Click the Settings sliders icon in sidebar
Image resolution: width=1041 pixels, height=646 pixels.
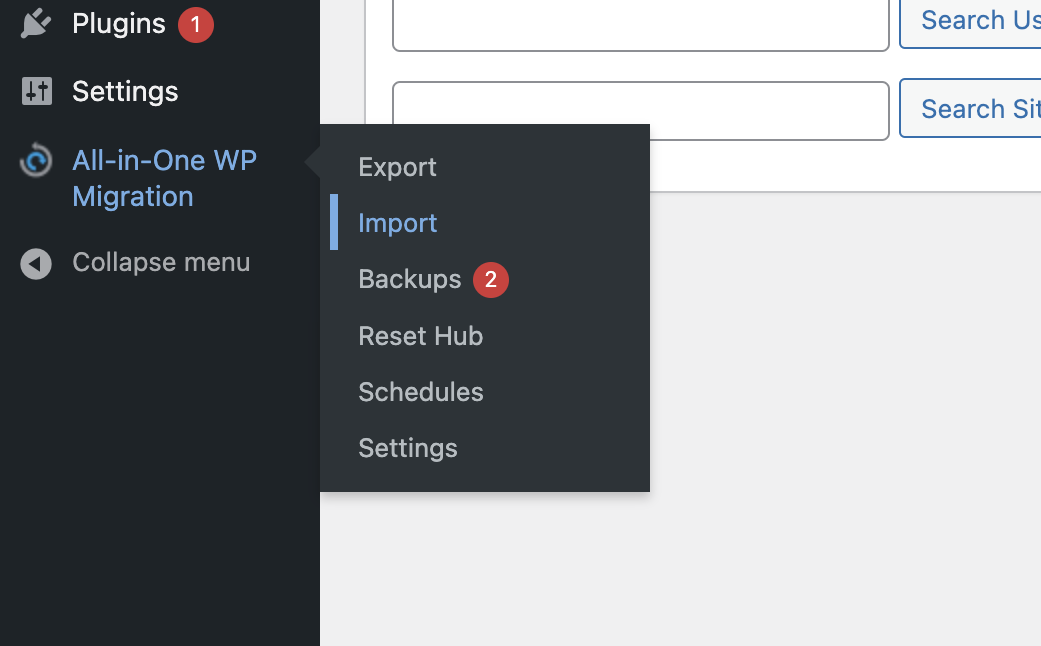point(36,92)
